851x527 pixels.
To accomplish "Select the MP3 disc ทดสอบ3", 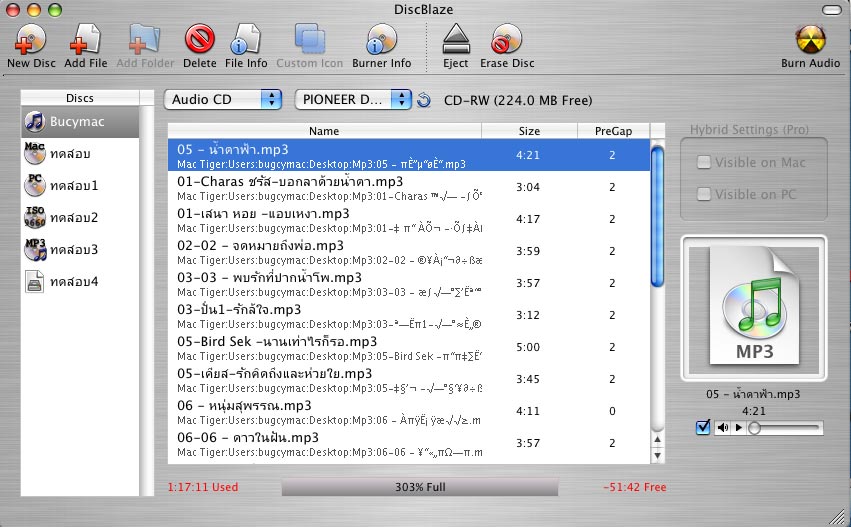I will [80, 250].
